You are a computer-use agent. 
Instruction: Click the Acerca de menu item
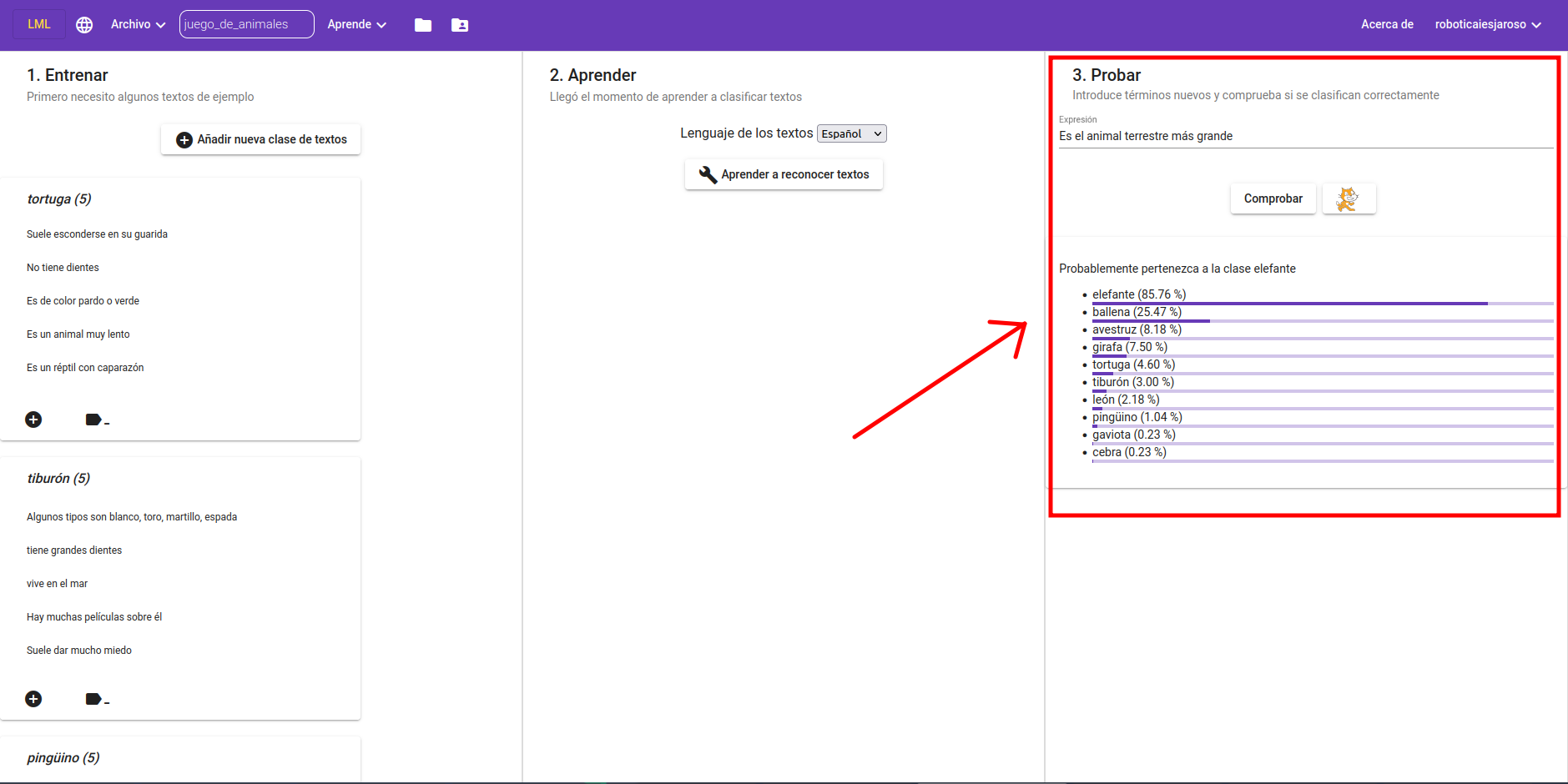pos(1385,24)
